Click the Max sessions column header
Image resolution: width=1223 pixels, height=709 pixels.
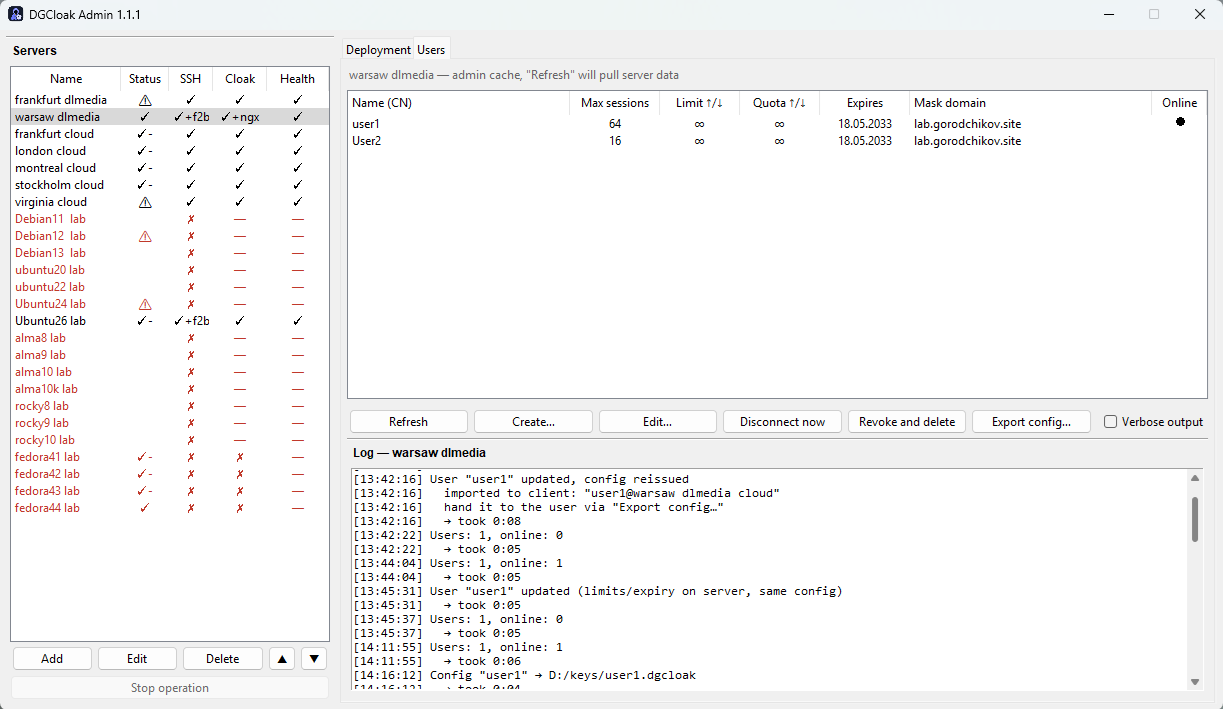pyautogui.click(x=615, y=103)
